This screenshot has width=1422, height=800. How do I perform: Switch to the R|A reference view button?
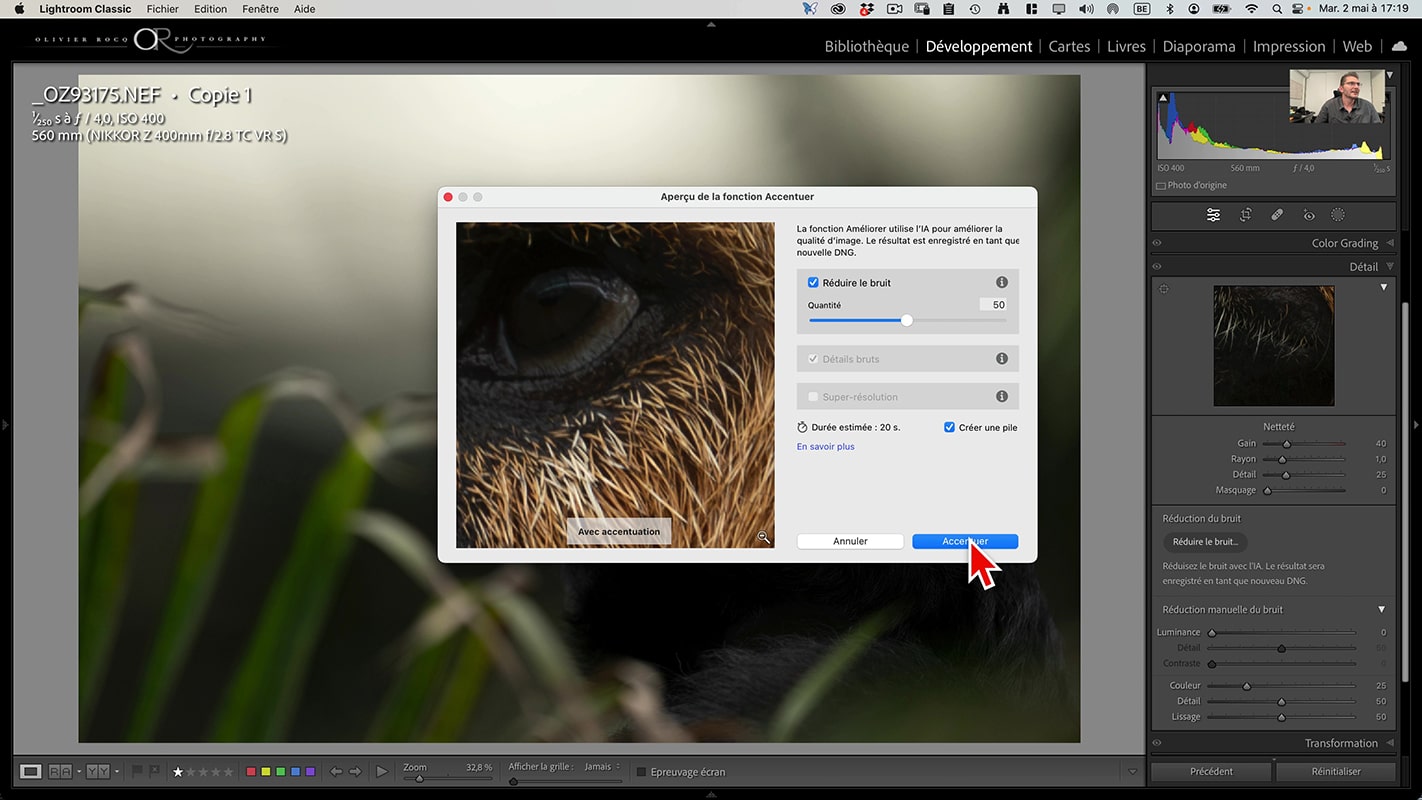60,771
